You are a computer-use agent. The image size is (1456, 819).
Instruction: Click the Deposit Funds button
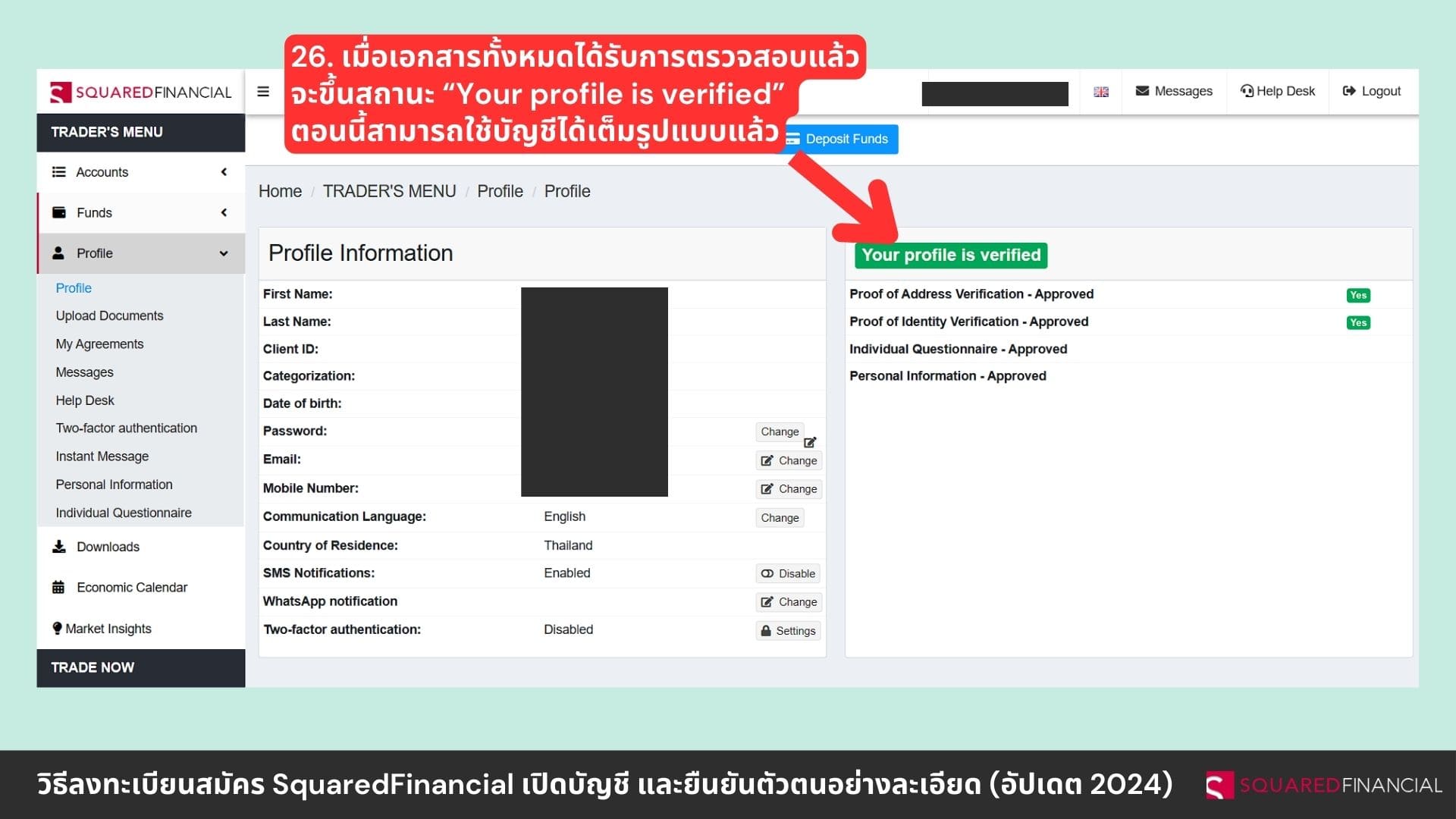pos(840,139)
